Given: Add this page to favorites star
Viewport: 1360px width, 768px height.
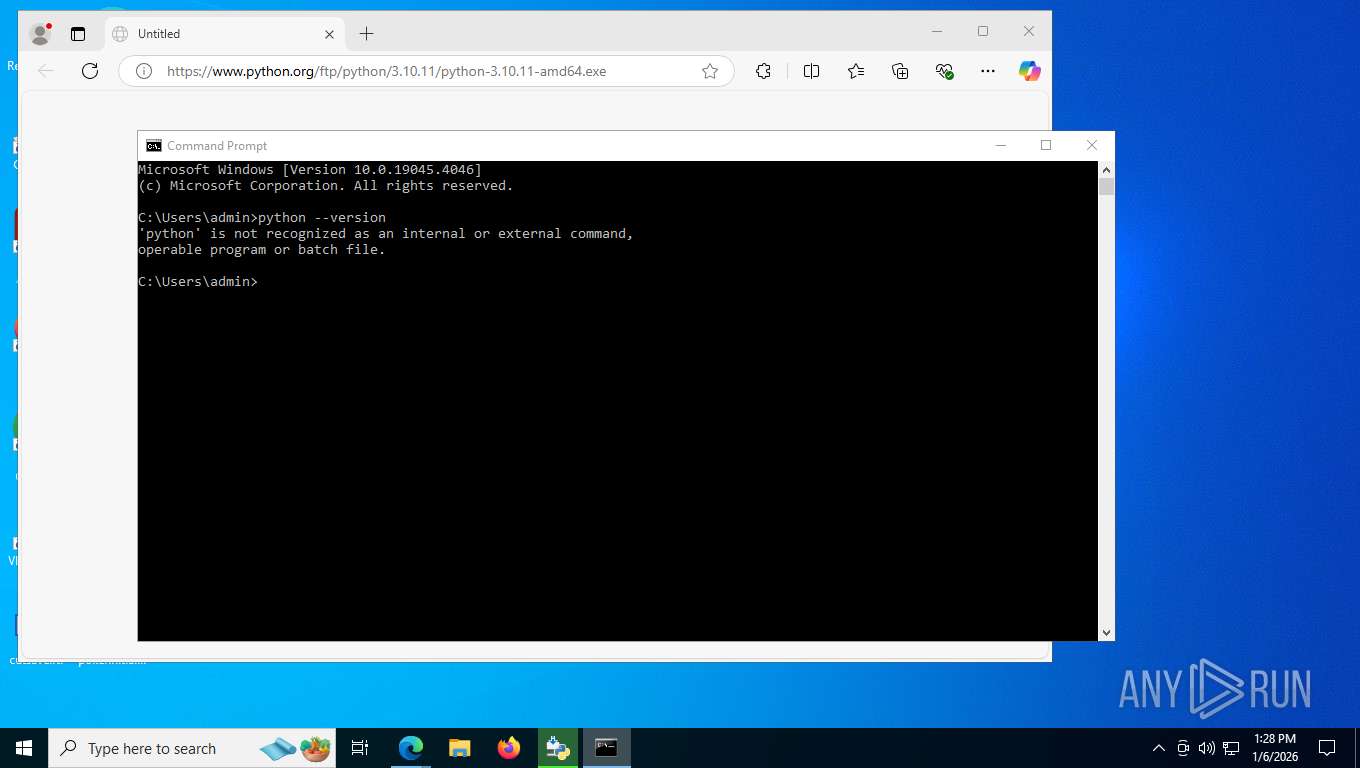Looking at the screenshot, I should 710,71.
